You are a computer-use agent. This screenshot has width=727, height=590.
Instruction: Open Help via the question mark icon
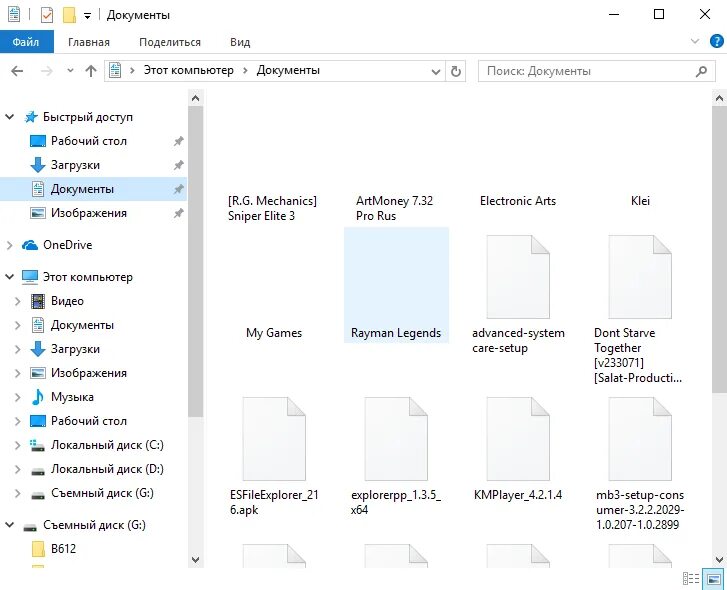(x=716, y=41)
